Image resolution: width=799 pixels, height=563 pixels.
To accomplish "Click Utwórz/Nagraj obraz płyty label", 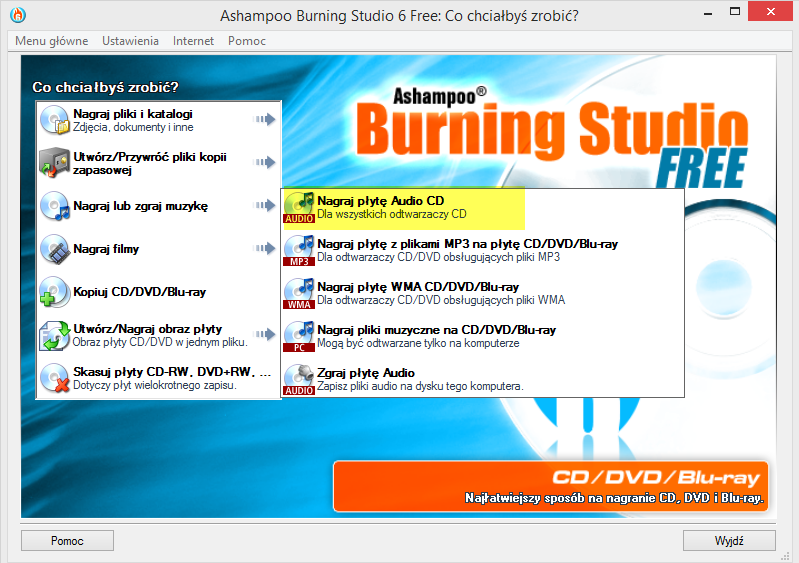I will tap(147, 329).
